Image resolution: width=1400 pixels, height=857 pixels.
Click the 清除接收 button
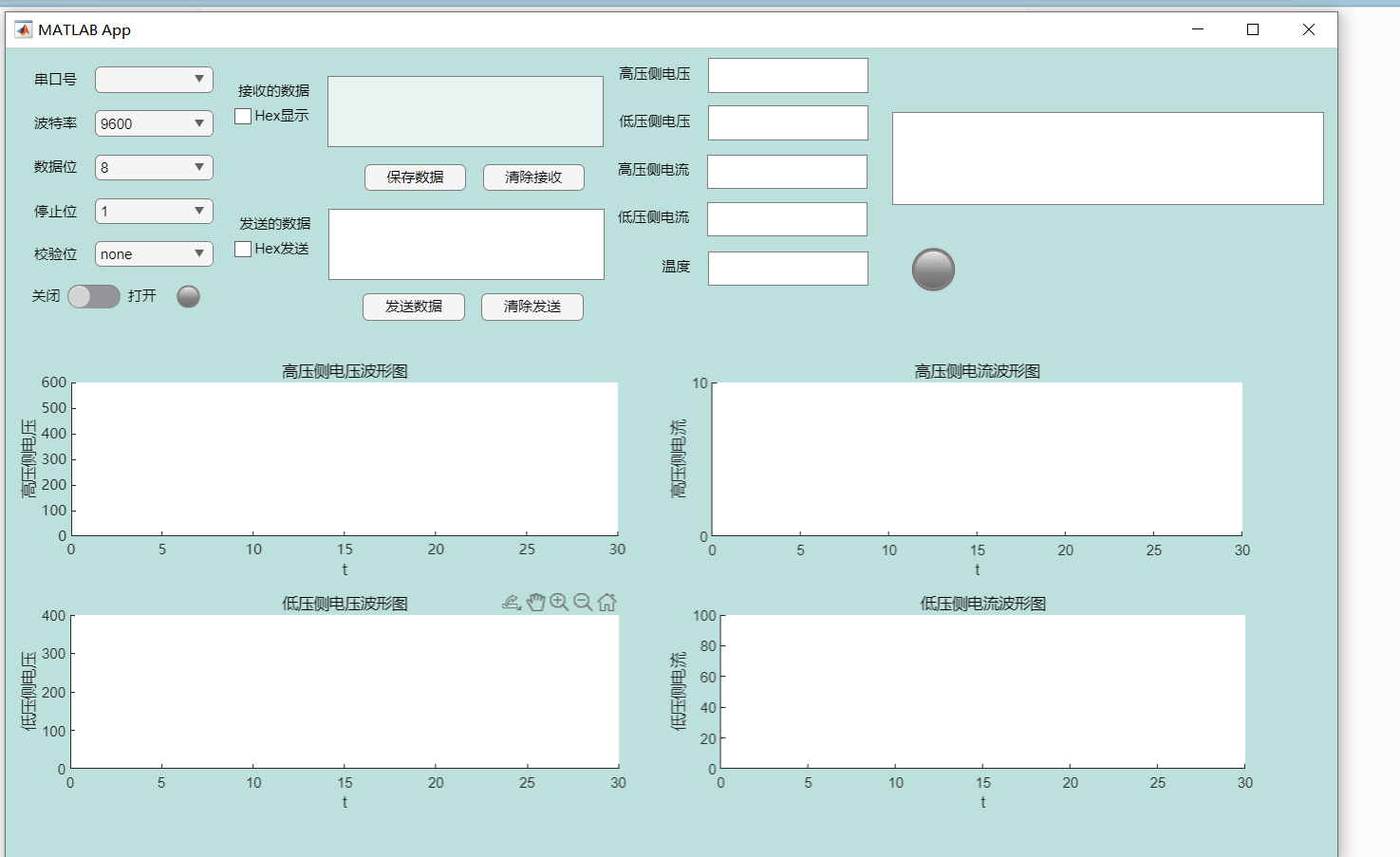click(533, 177)
